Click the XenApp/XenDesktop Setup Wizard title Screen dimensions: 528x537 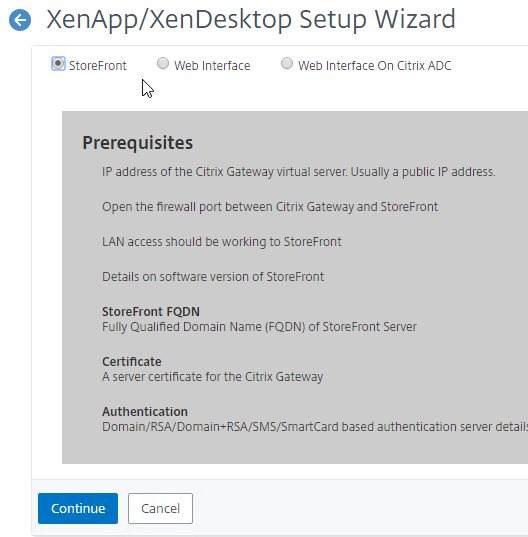[x=251, y=20]
